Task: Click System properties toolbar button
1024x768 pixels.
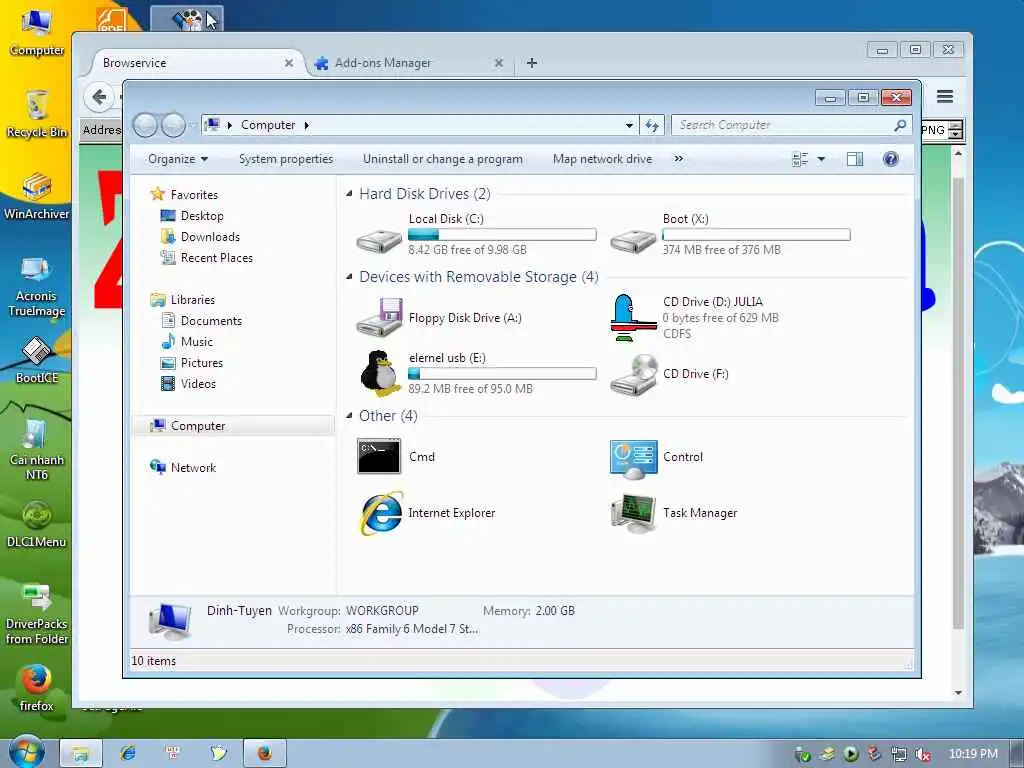Action: 286,159
